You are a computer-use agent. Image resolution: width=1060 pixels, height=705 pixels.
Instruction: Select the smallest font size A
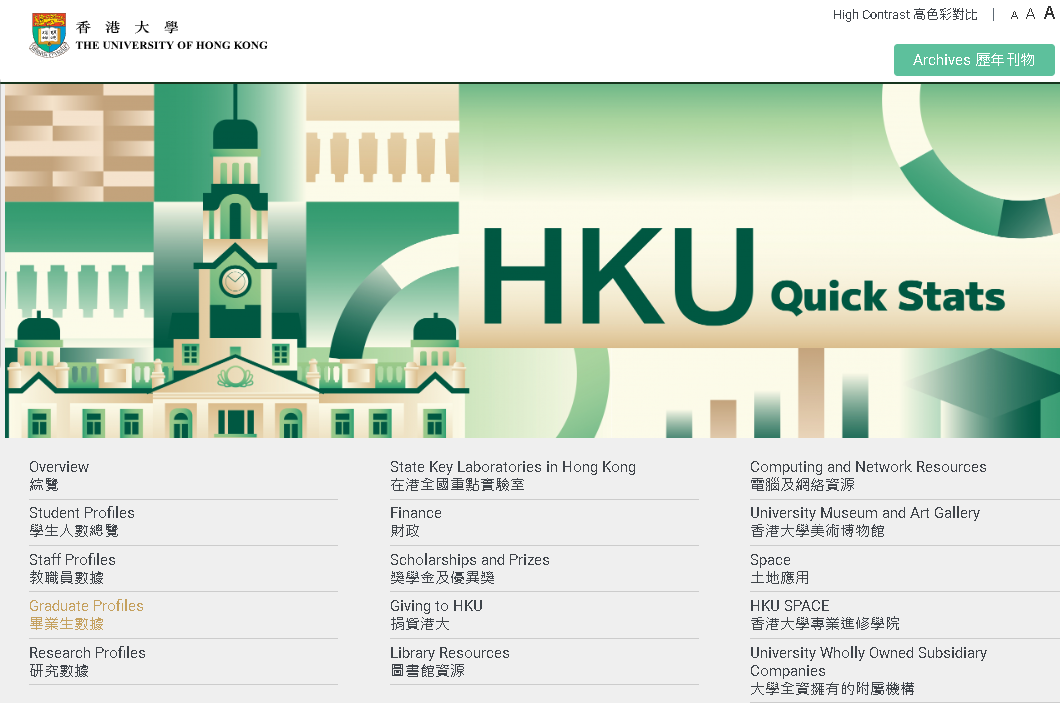[x=1014, y=15]
